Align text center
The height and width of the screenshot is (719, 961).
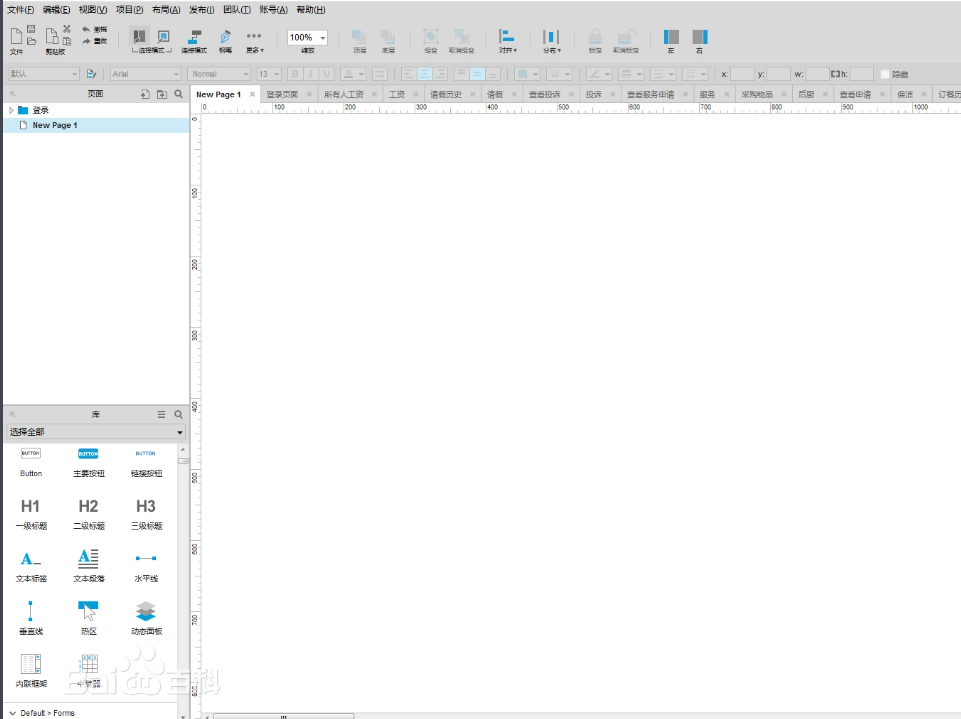pyautogui.click(x=424, y=74)
